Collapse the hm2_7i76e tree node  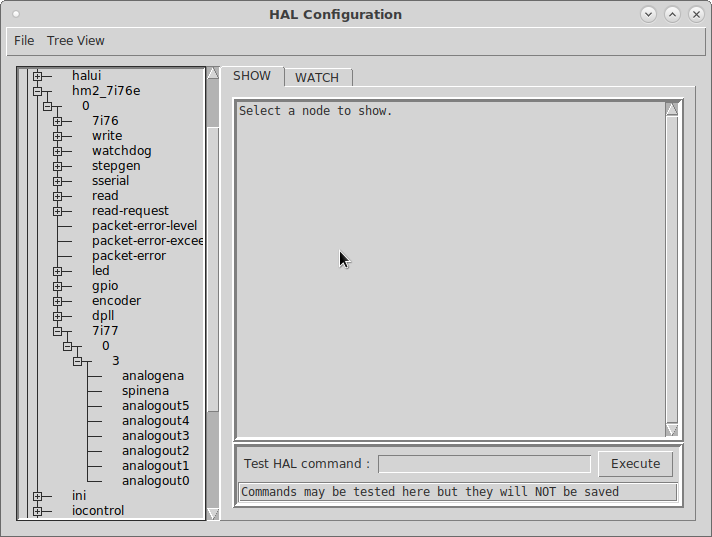(37, 91)
